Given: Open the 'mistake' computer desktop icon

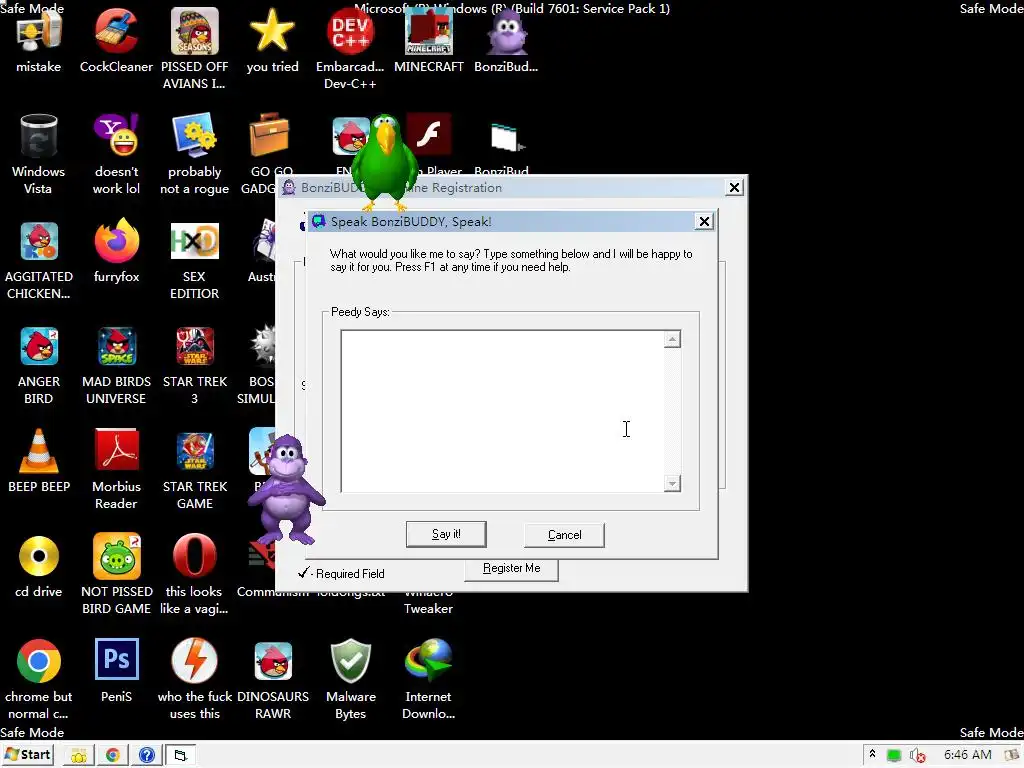Looking at the screenshot, I should (x=39, y=33).
